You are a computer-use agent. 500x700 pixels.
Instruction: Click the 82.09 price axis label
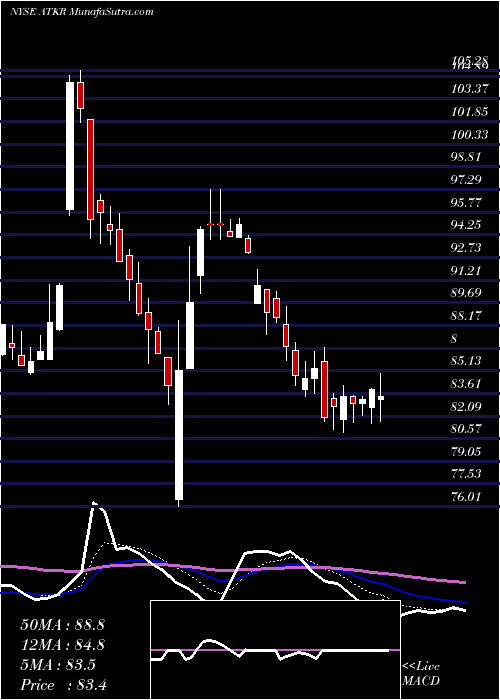tap(467, 406)
